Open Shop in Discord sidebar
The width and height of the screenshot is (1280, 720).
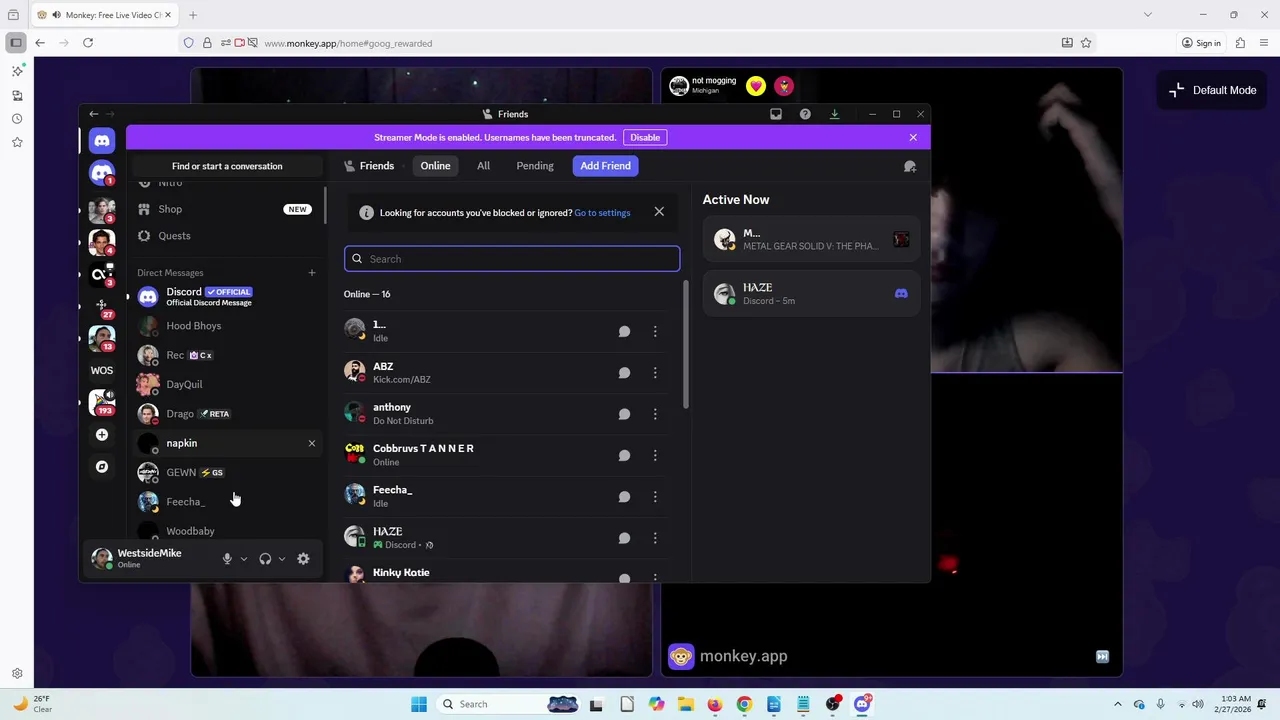click(x=225, y=209)
